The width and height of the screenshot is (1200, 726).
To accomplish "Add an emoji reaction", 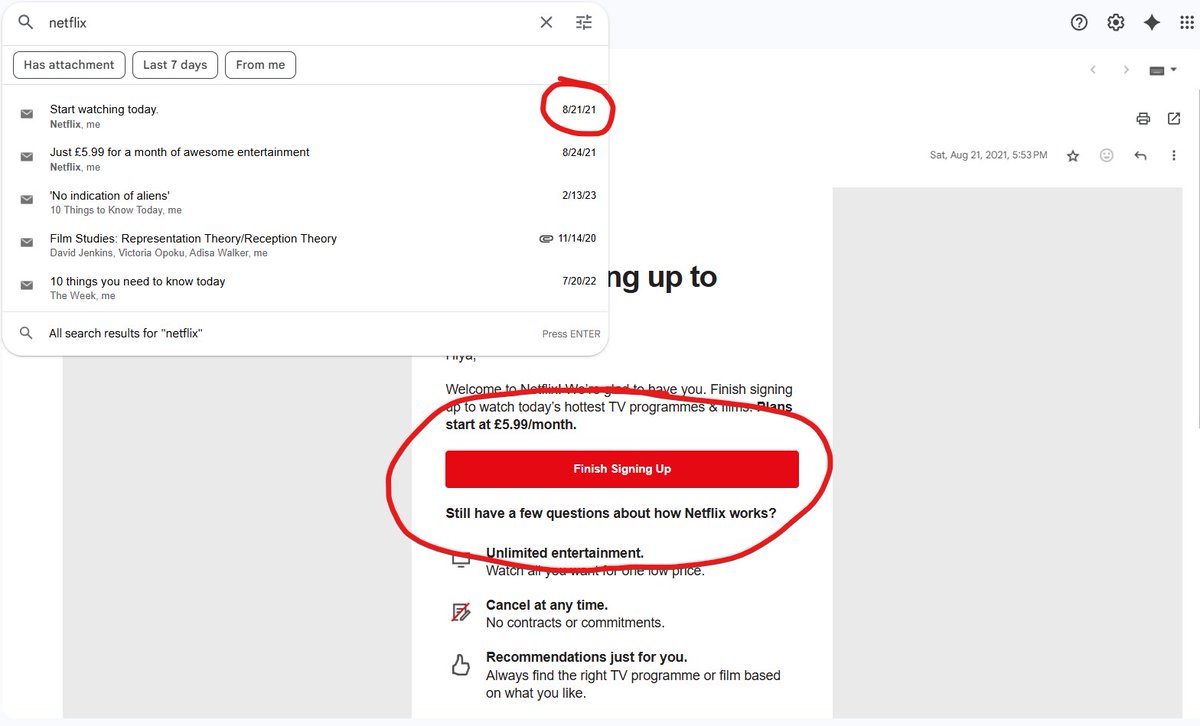I will pyautogui.click(x=1106, y=156).
